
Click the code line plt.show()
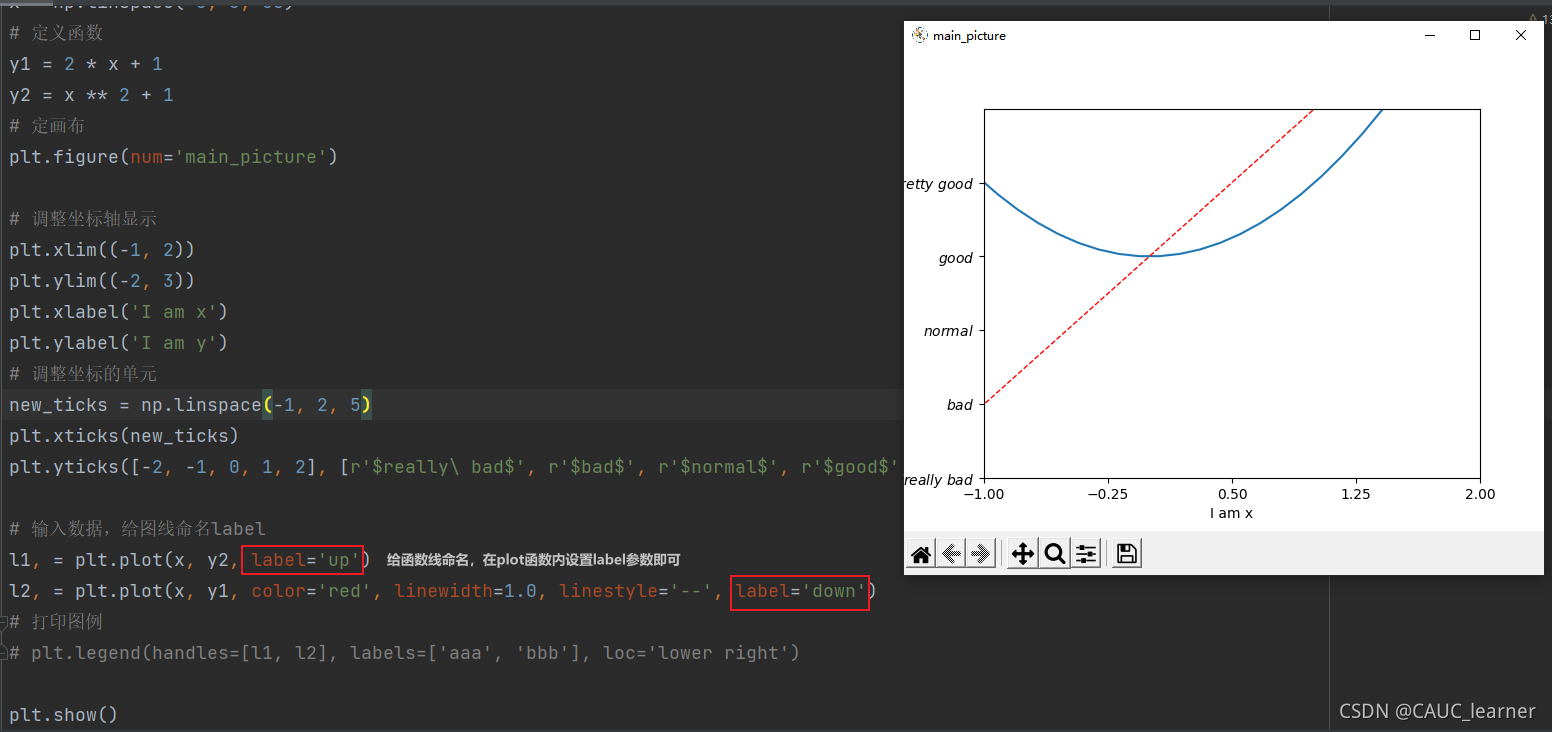point(64,715)
